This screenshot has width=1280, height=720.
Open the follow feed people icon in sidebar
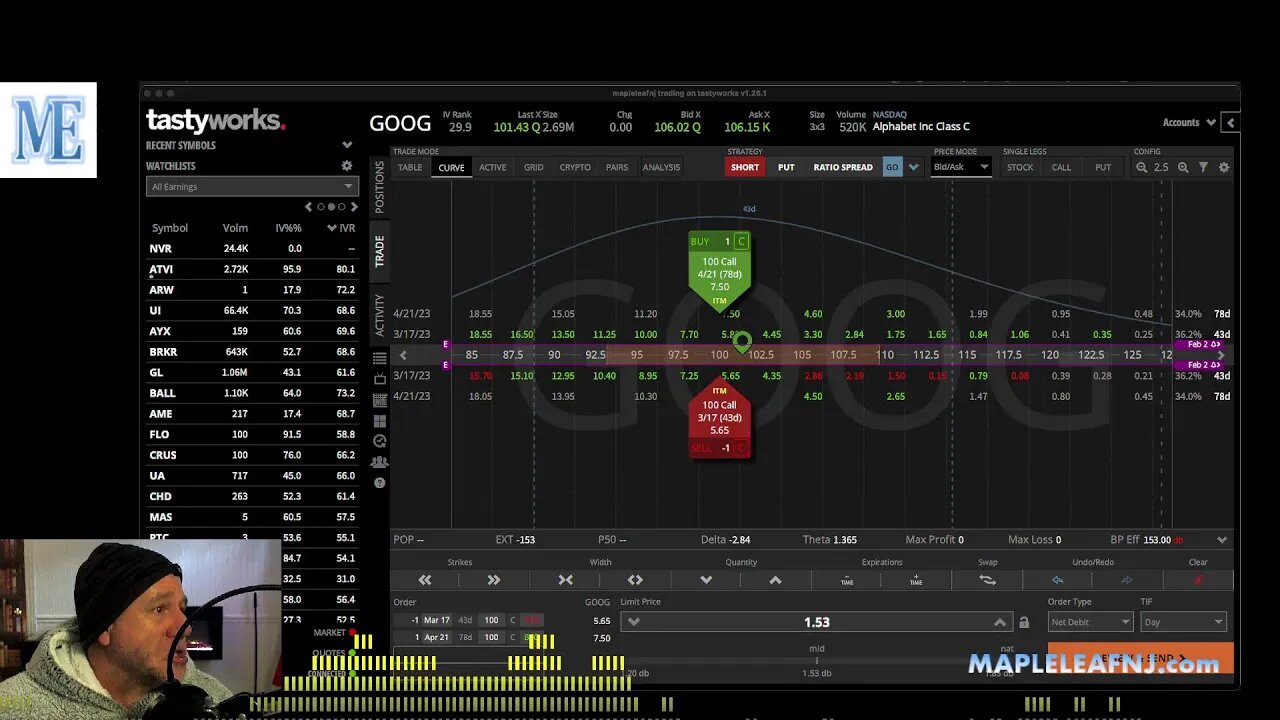pos(380,462)
